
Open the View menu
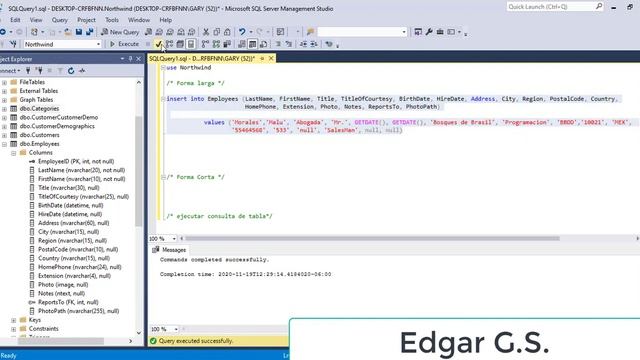point(36,20)
